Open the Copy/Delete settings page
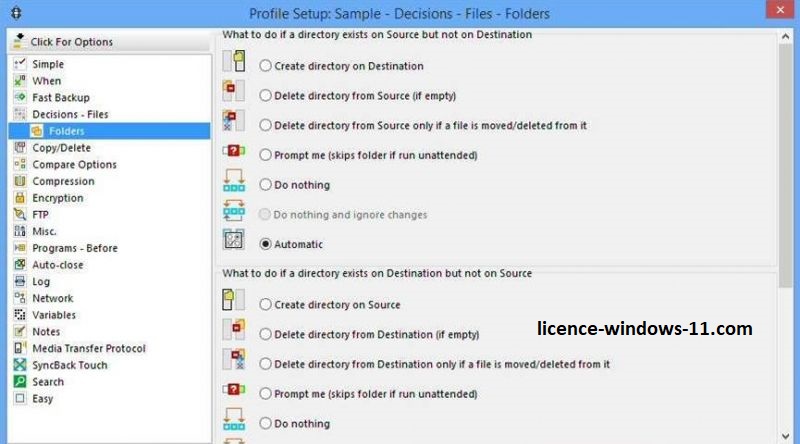800x444 pixels. tap(61, 148)
